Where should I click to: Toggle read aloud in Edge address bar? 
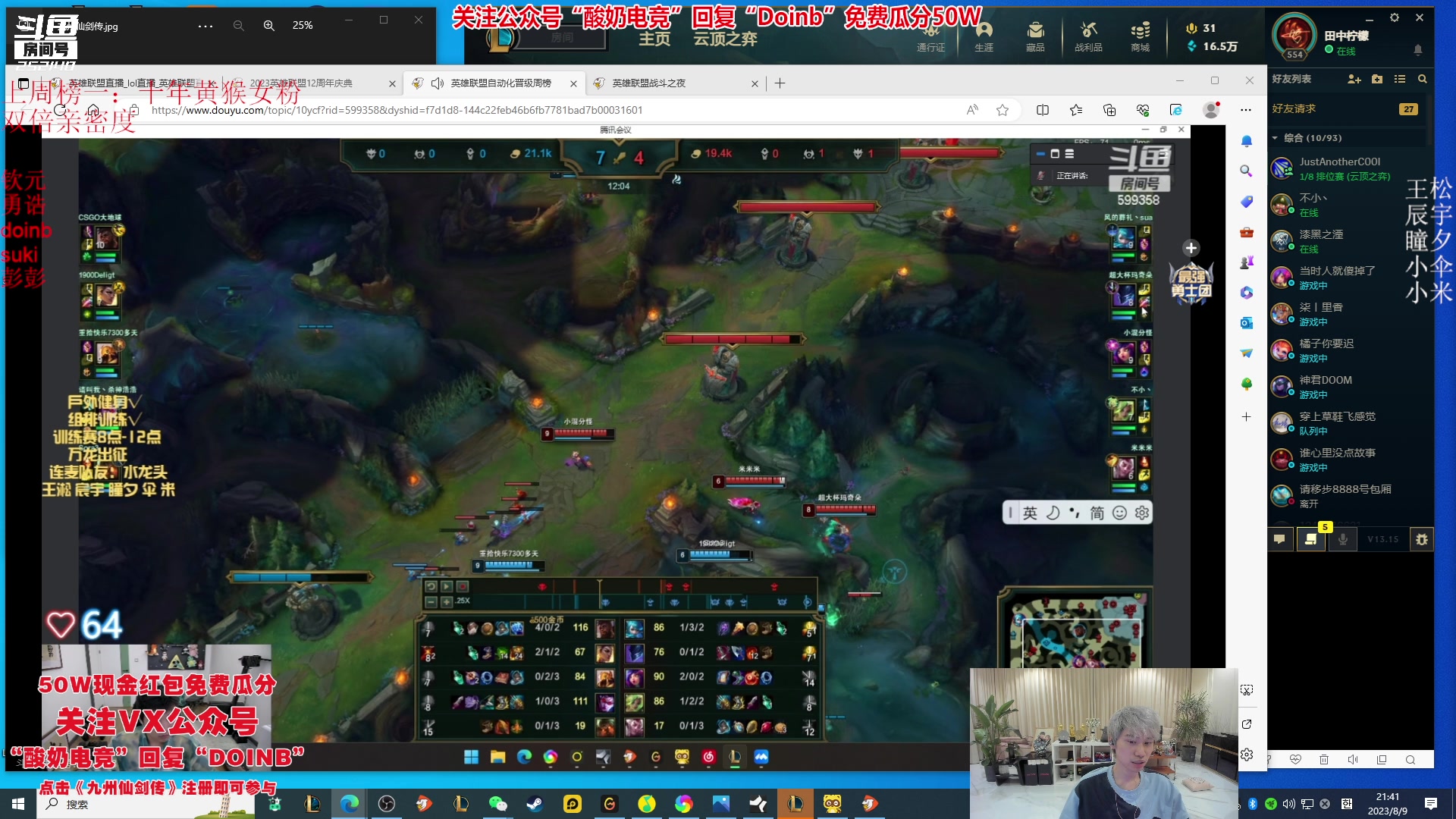coord(972,110)
